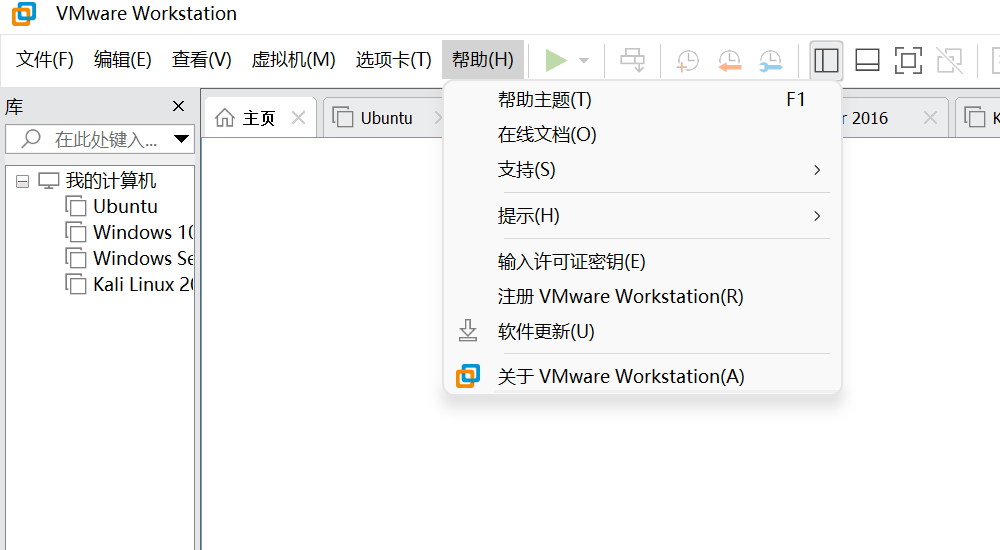The image size is (1000, 550).
Task: Collapse the 我的计算机 tree node
Action: click(x=23, y=182)
